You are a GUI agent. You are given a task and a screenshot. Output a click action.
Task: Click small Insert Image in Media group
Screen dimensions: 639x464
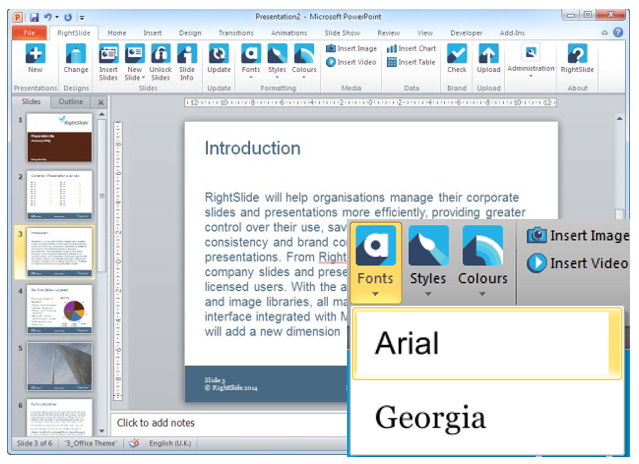[351, 48]
